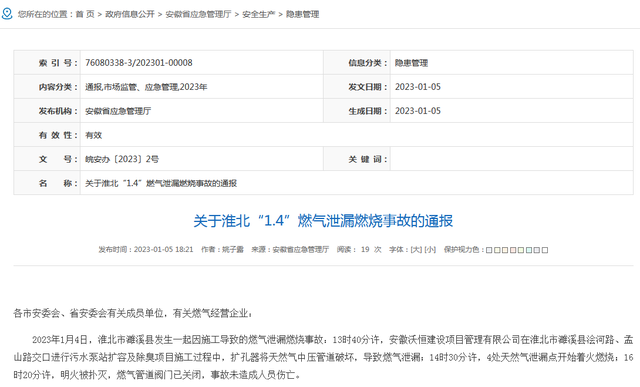Click the 发文日期 value 2023-01-05
The height and width of the screenshot is (387, 640).
(418, 87)
